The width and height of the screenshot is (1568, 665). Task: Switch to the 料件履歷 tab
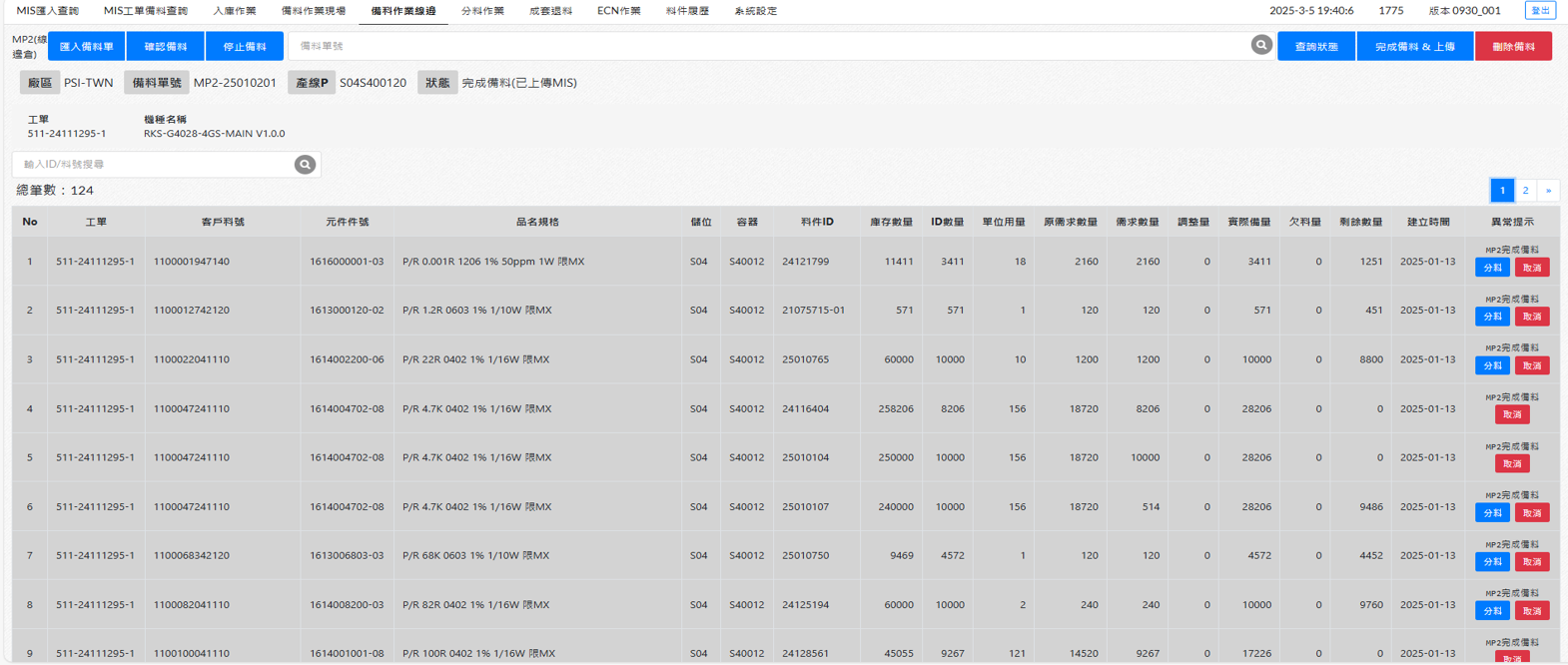coord(687,11)
